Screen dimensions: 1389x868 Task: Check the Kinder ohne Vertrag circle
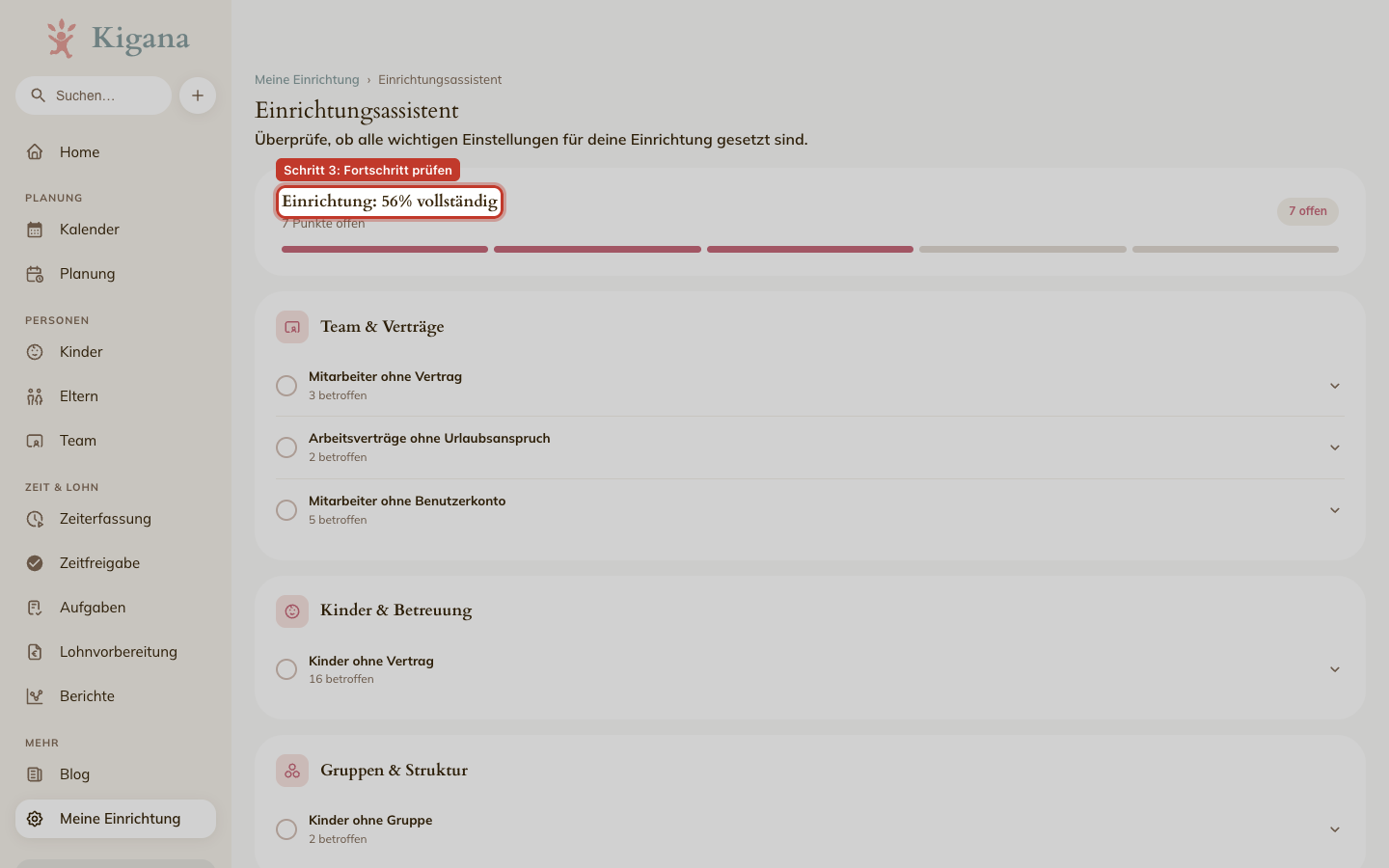[286, 669]
